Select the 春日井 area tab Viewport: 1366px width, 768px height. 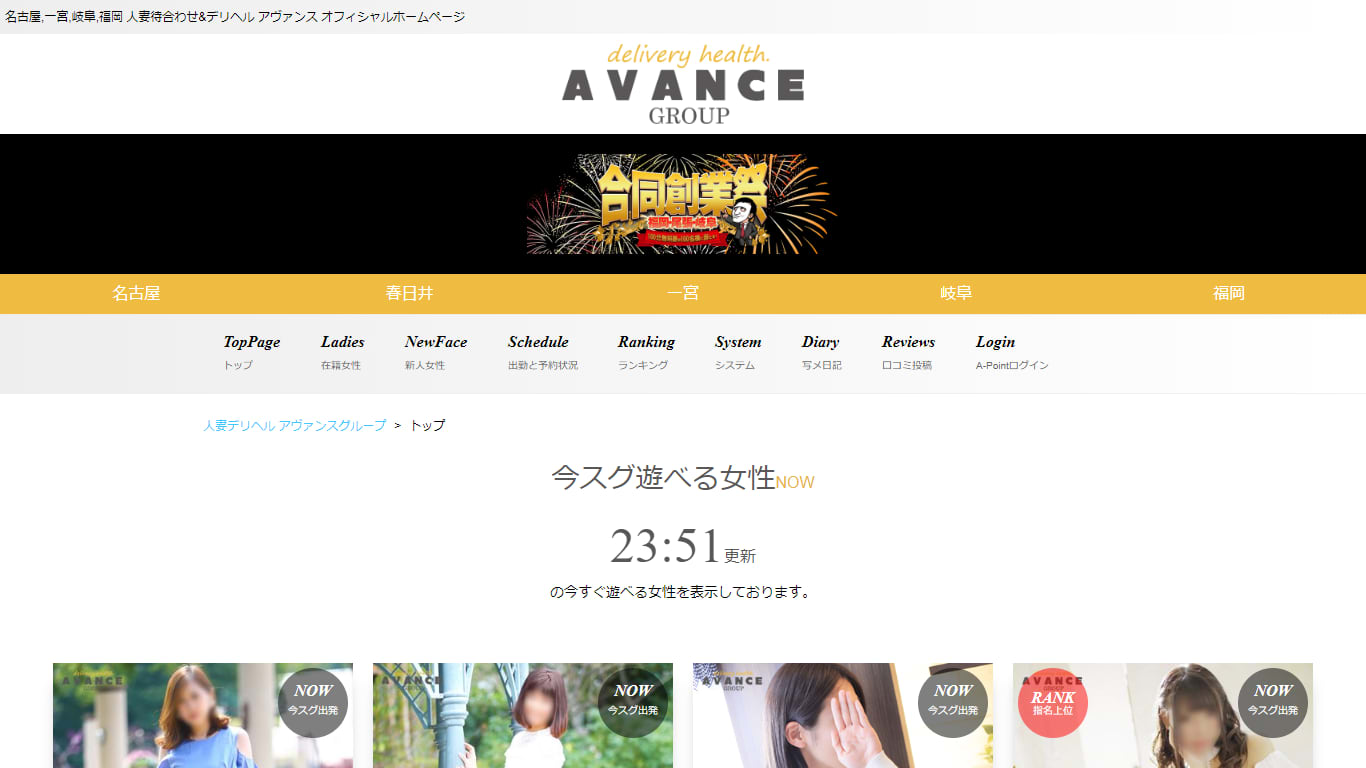coord(409,294)
